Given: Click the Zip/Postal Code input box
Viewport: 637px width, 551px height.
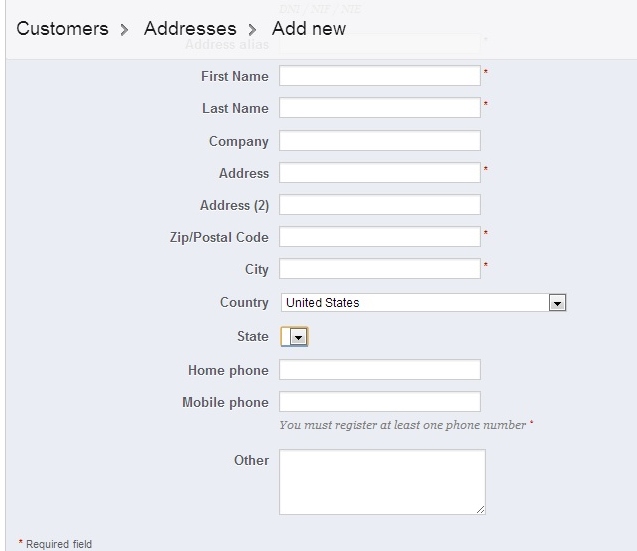Looking at the screenshot, I should click(380, 237).
